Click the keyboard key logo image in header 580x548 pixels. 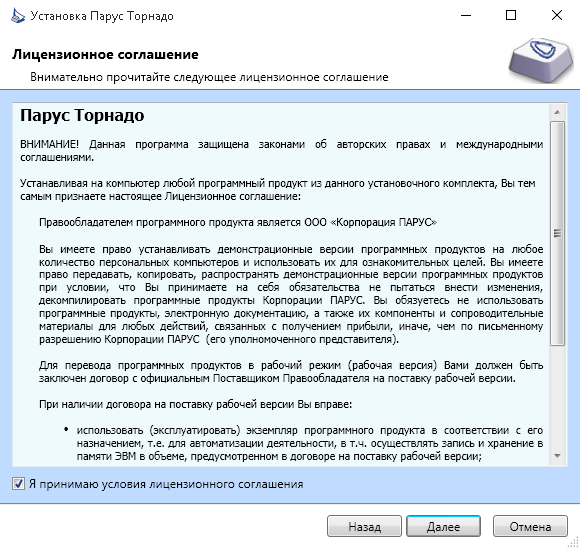[x=541, y=60]
